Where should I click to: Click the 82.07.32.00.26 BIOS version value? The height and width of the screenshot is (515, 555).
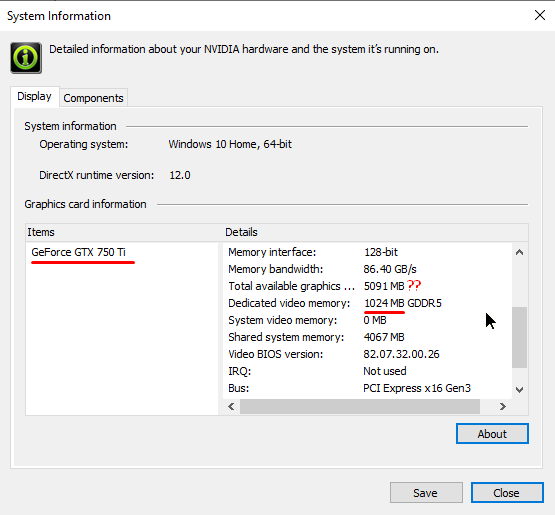click(x=401, y=354)
